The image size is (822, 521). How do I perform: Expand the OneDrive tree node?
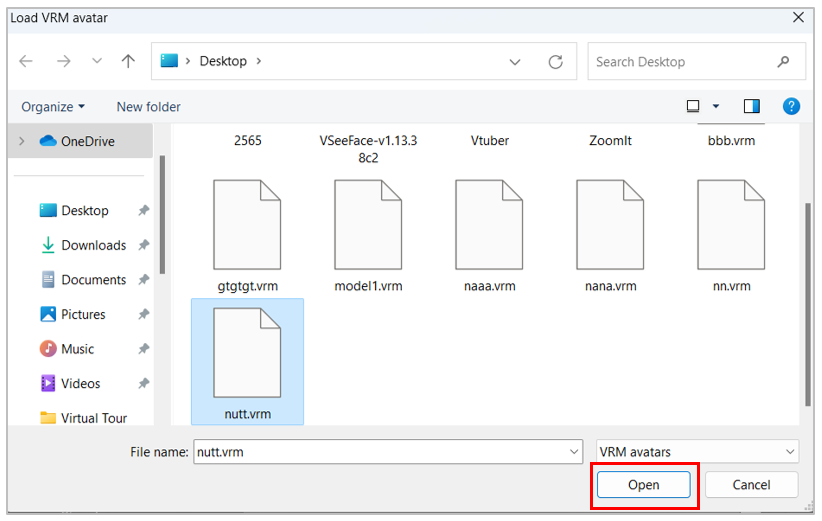click(22, 142)
